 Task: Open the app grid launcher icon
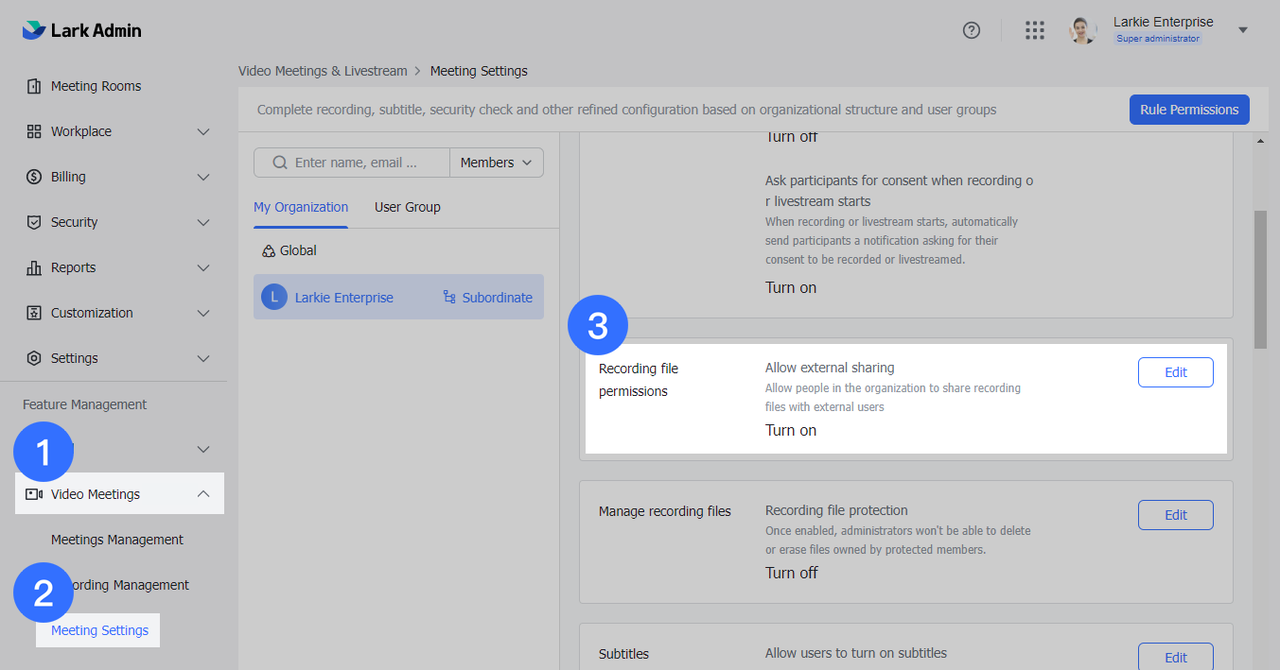click(1035, 30)
